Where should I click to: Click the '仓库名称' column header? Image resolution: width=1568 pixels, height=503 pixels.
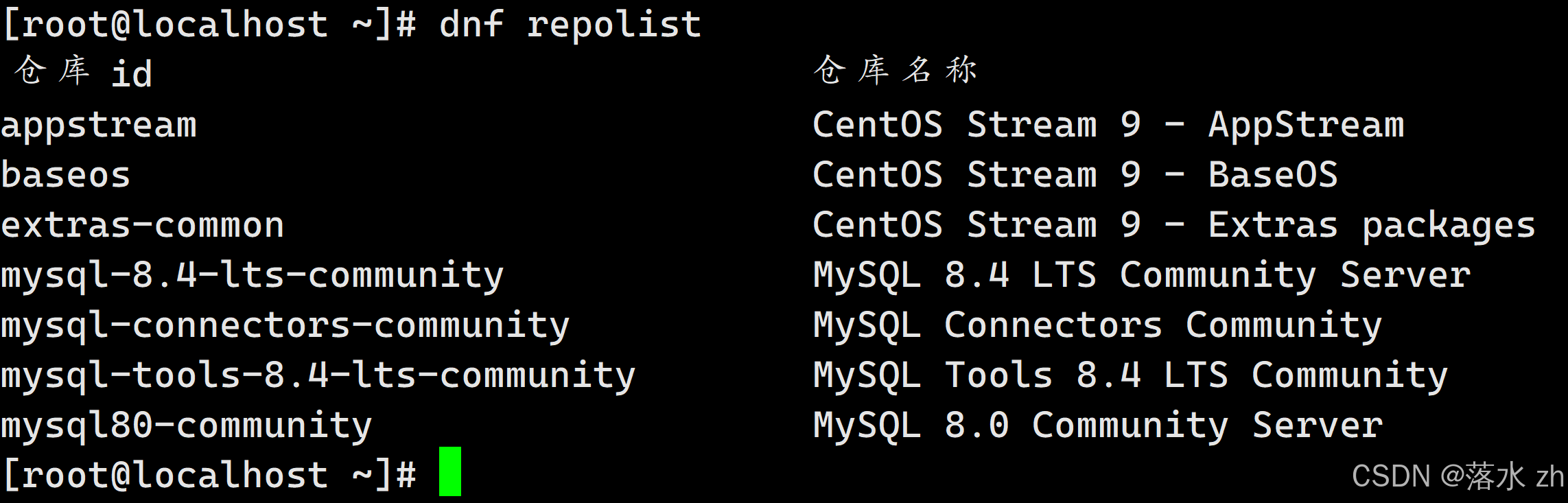click(894, 71)
